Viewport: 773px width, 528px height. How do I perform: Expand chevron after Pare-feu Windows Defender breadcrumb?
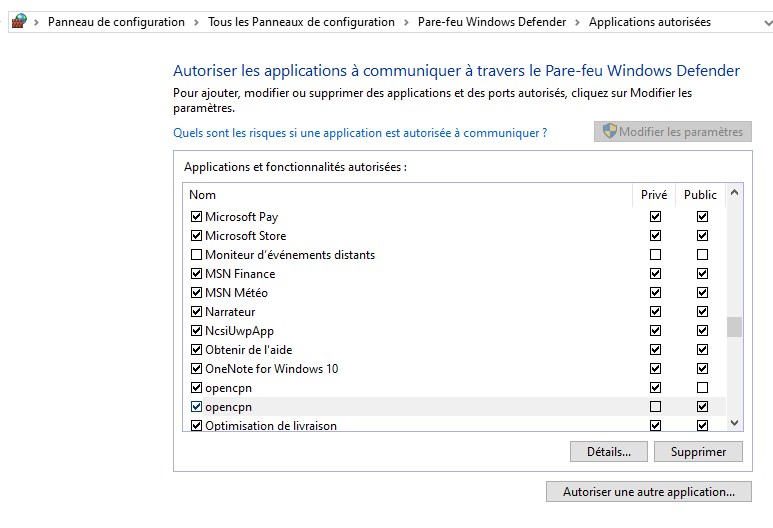tap(577, 22)
